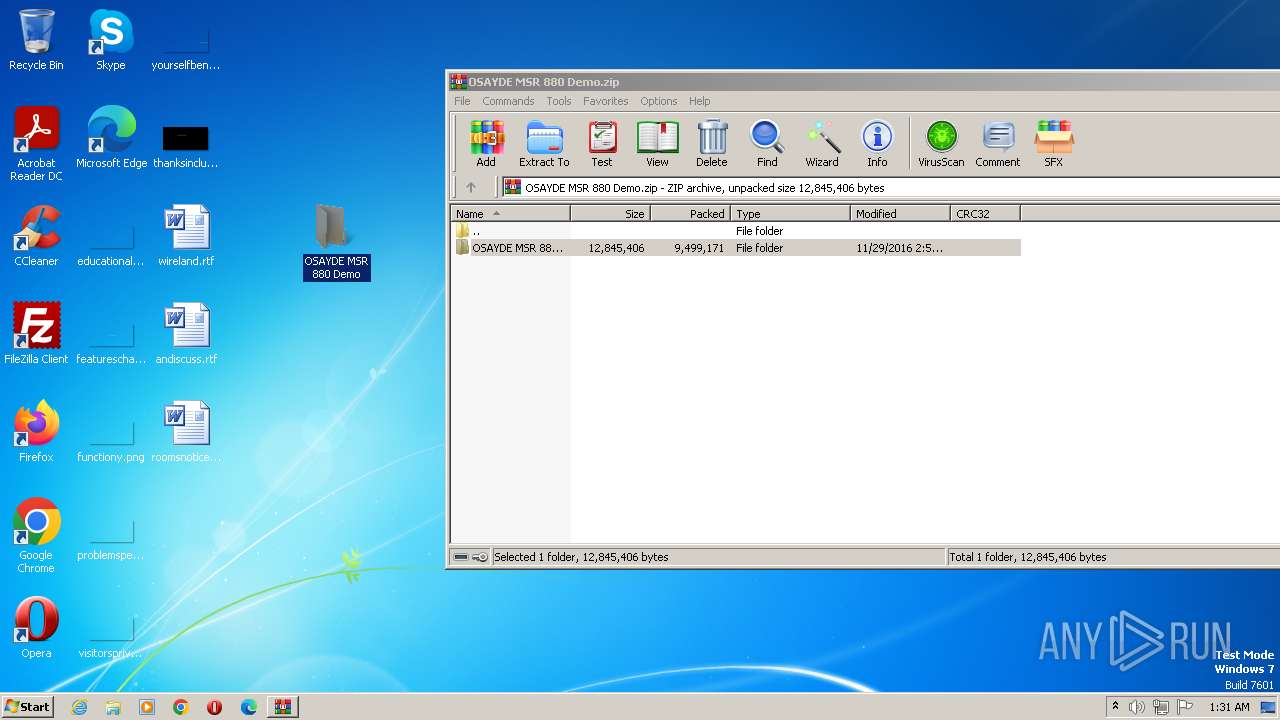Select yourselfben... desktop file

(x=186, y=47)
